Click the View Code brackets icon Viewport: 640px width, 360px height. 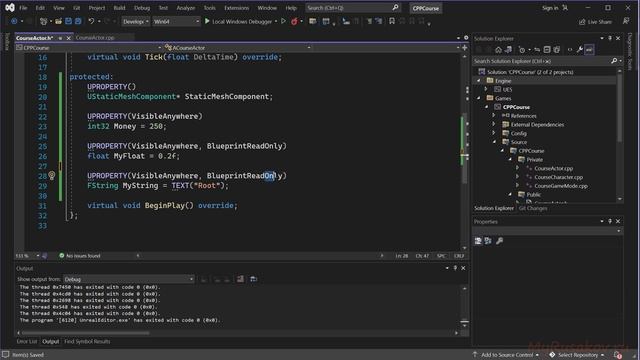[570, 50]
